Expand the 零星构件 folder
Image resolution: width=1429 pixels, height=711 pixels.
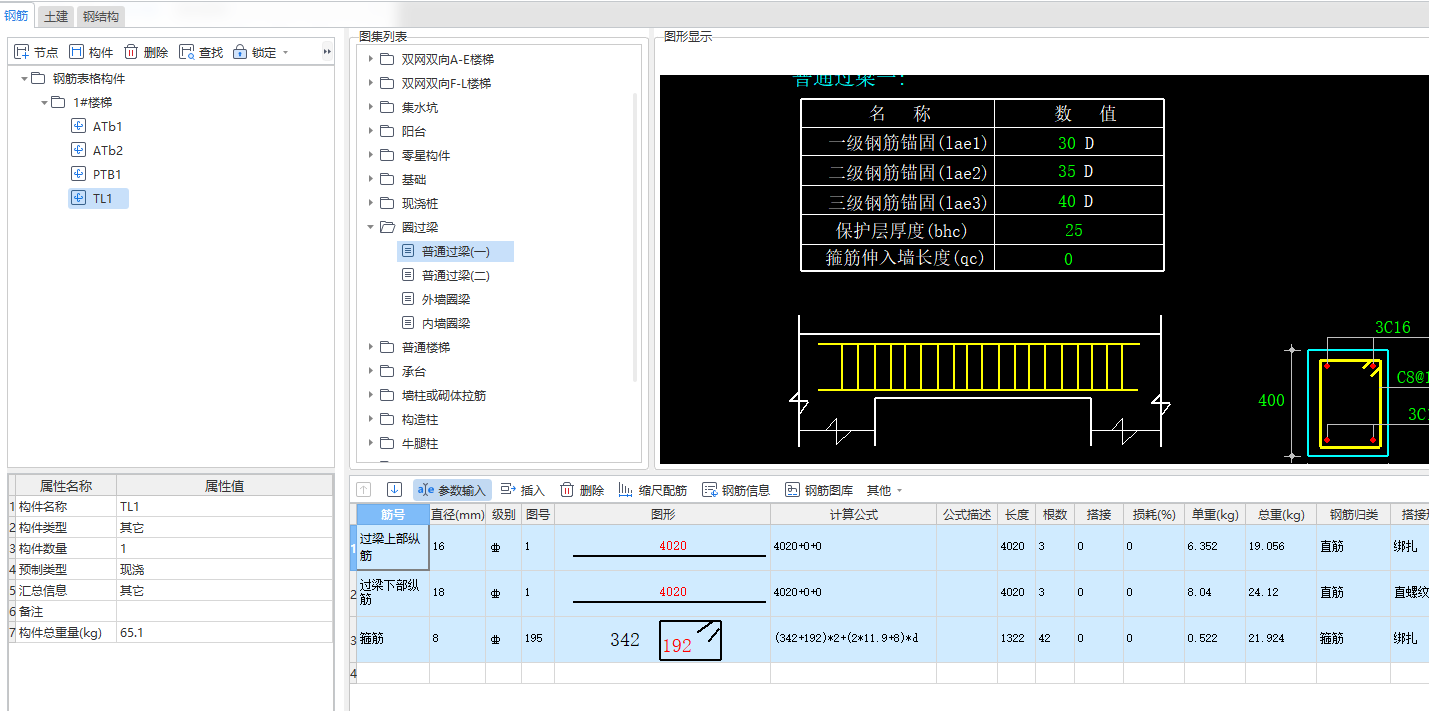coord(370,155)
